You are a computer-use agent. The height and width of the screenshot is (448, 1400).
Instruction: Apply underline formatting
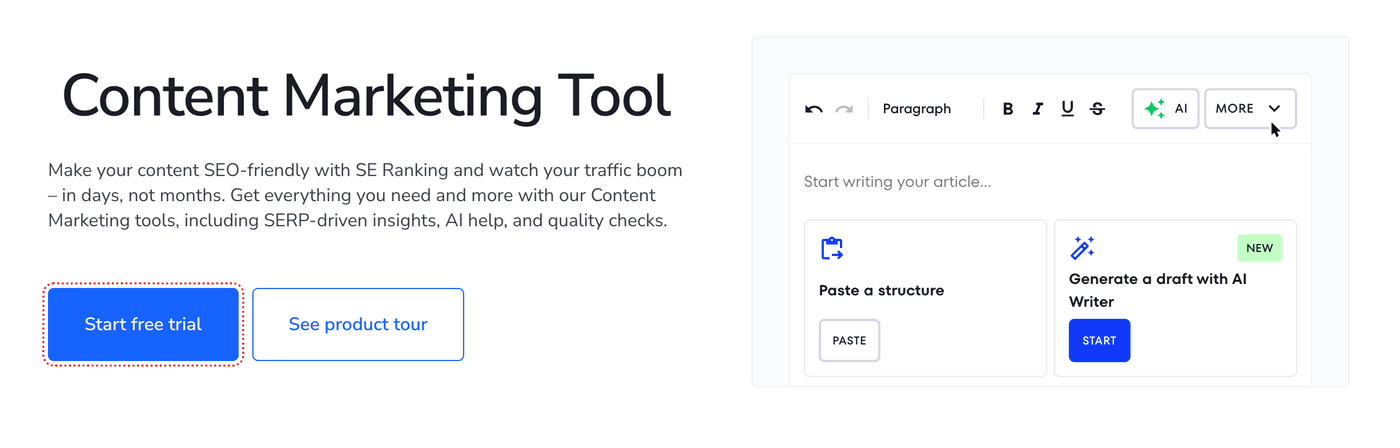pos(1067,109)
